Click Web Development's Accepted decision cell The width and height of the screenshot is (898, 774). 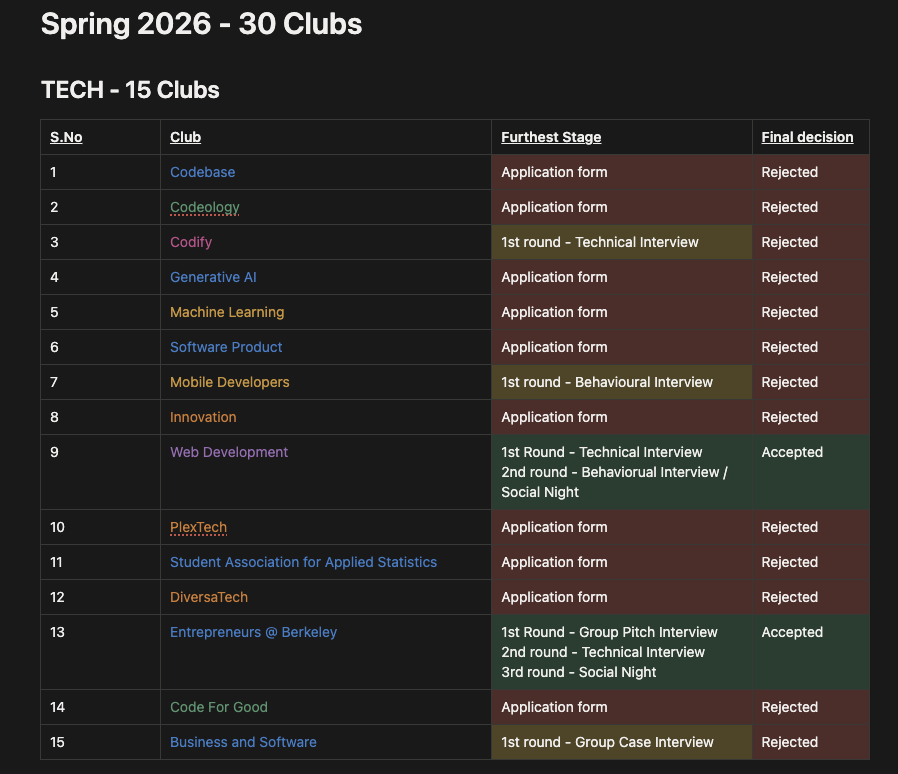coord(810,472)
